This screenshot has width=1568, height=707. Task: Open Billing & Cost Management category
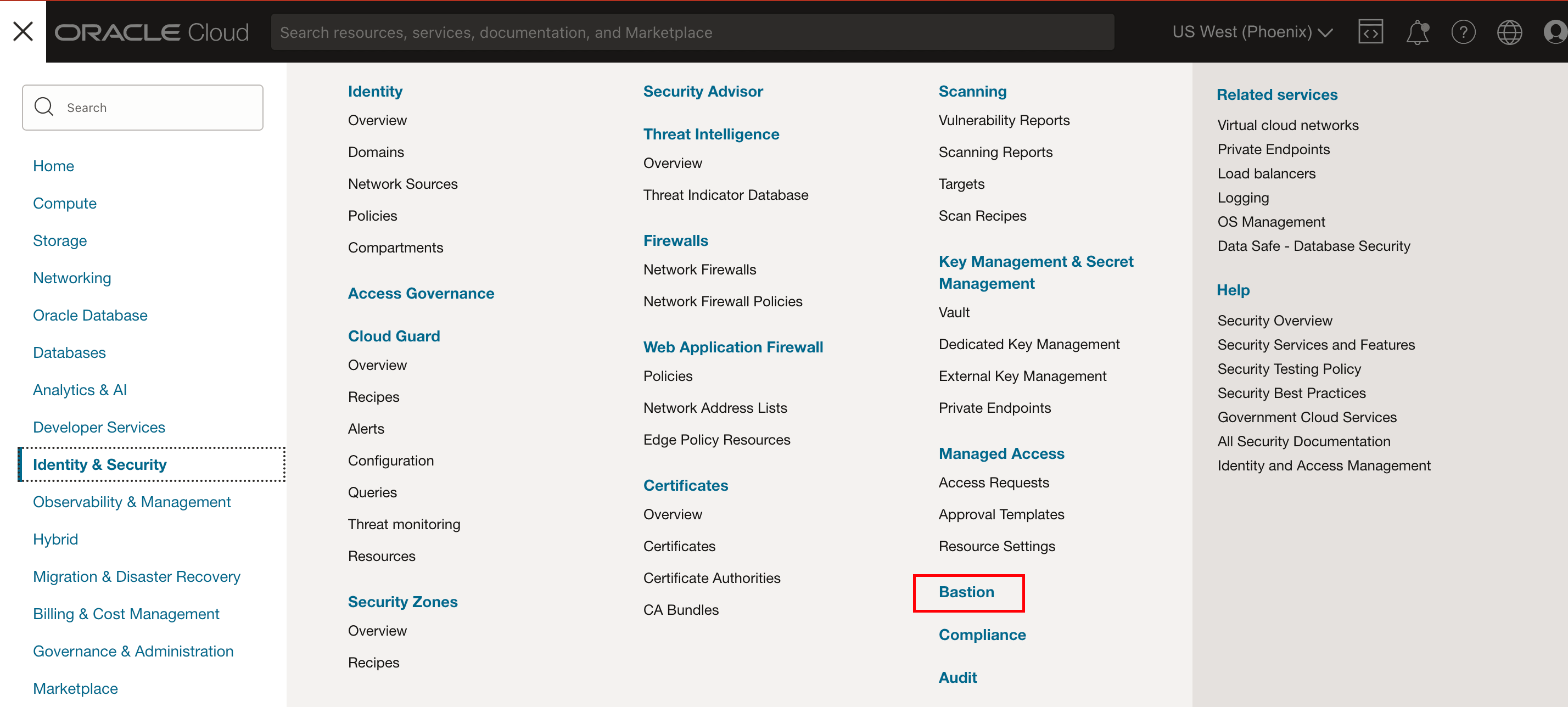coord(126,614)
